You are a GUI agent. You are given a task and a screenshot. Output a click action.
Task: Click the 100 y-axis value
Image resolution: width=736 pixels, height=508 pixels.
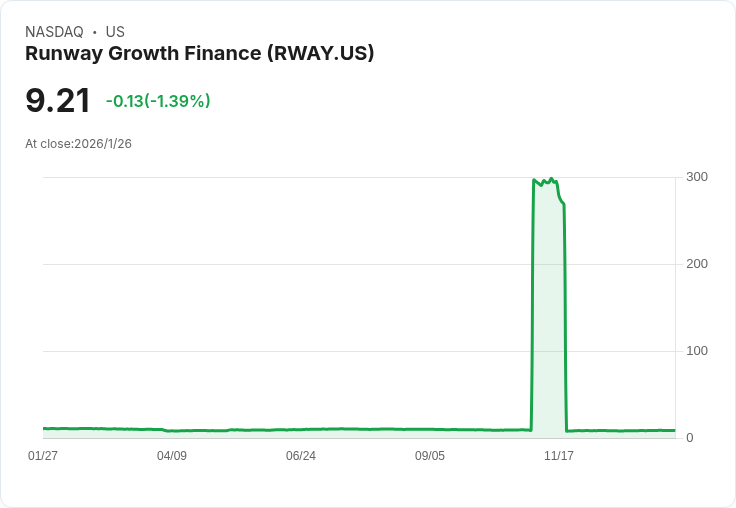(x=697, y=351)
